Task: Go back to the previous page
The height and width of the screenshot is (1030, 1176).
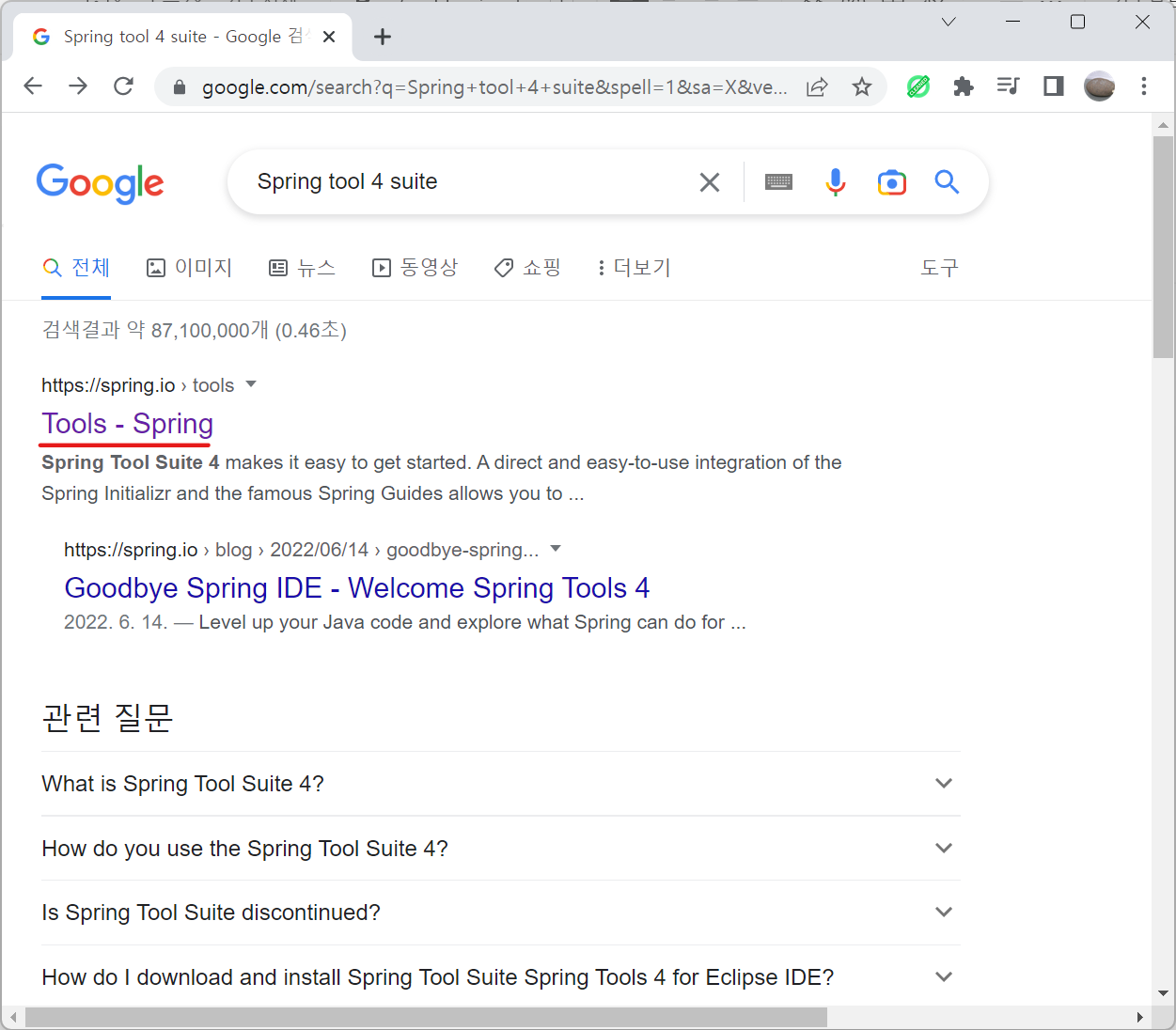Action: 33,86
